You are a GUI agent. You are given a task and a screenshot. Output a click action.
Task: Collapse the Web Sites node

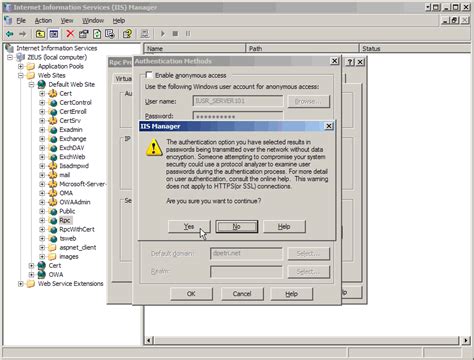point(21,75)
